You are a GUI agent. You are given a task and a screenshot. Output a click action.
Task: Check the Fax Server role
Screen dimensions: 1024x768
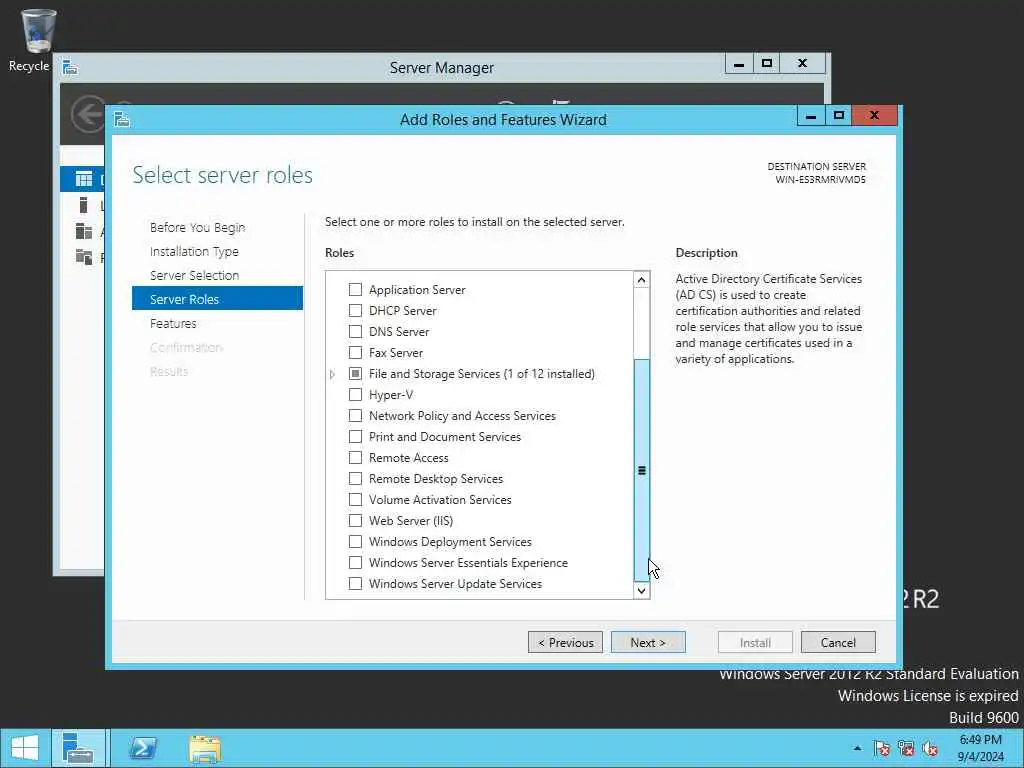point(355,353)
